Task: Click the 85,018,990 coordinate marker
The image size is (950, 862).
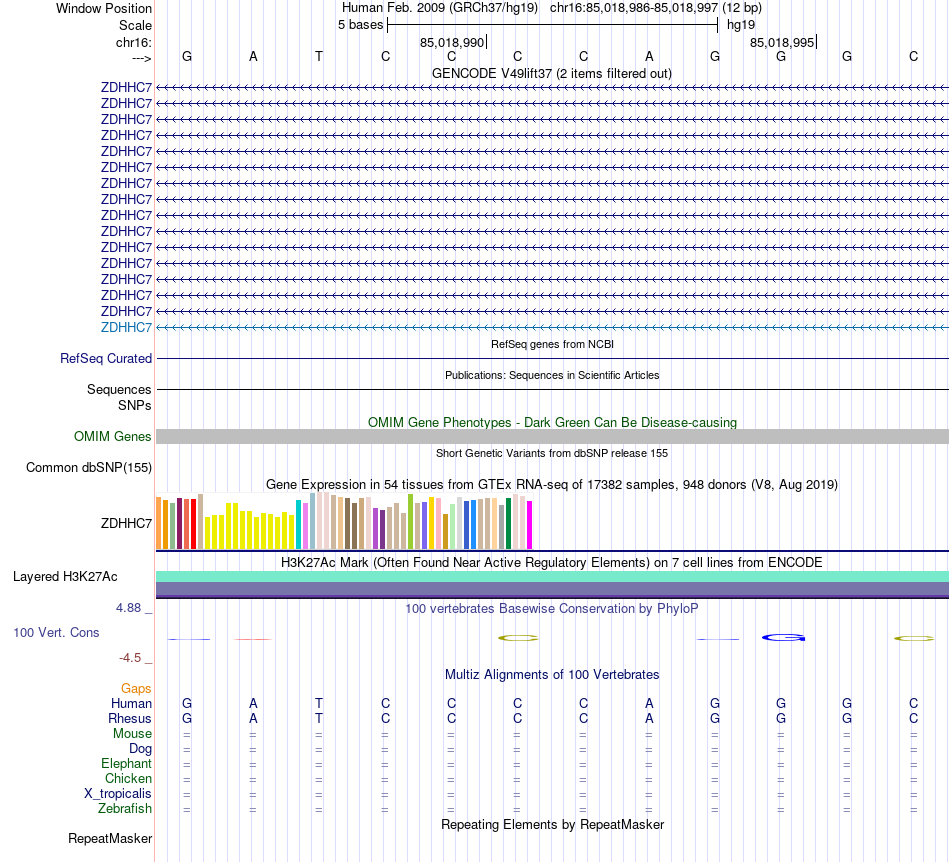Action: (452, 42)
